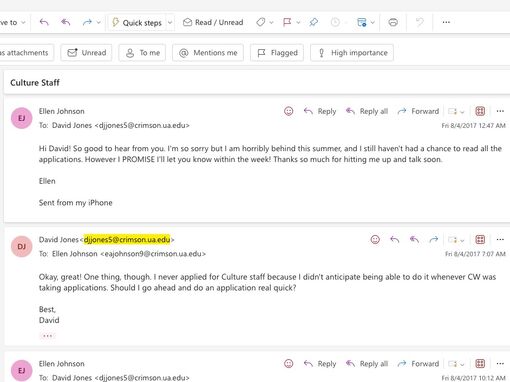Click Reply on the 10:12 AM message
510x382 pixels.
coord(320,363)
